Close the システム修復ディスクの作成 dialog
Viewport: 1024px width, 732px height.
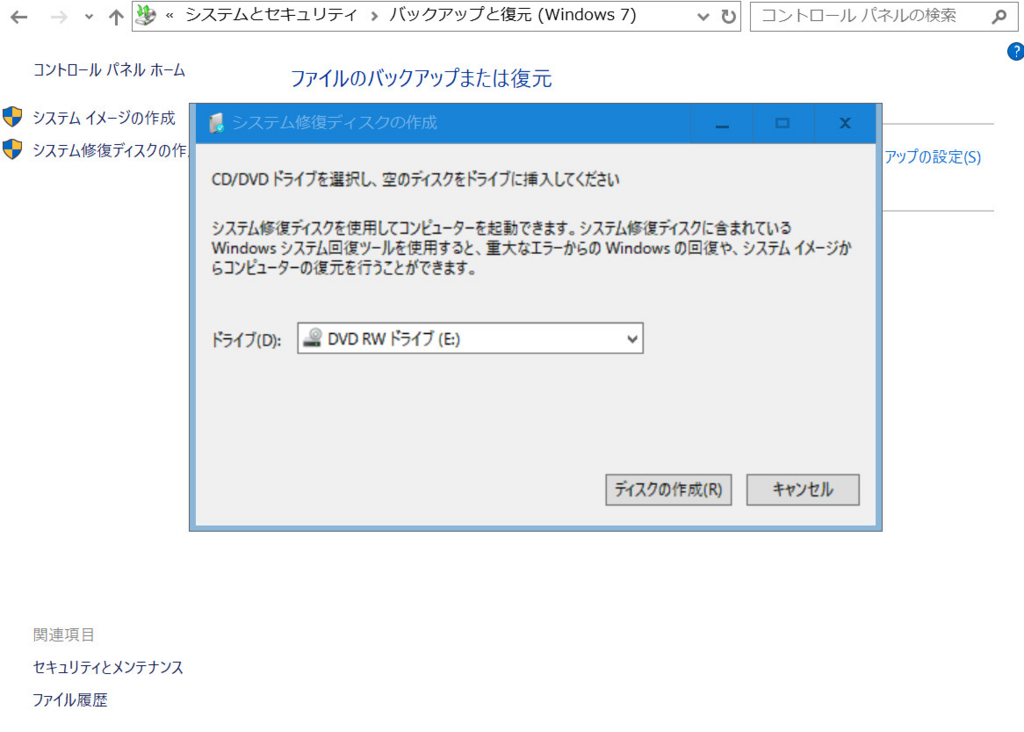coord(845,123)
